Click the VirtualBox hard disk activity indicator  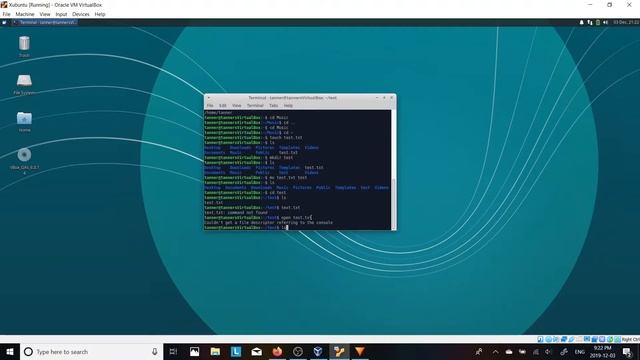540,339
